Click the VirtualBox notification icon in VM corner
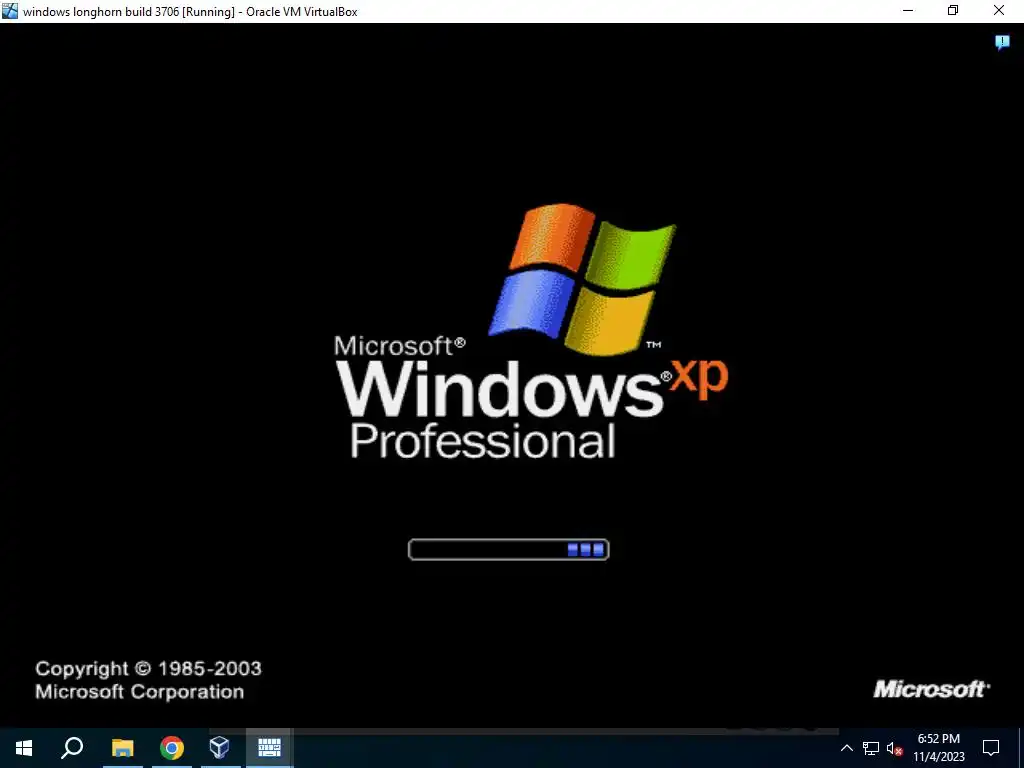This screenshot has width=1024, height=768. (1002, 43)
